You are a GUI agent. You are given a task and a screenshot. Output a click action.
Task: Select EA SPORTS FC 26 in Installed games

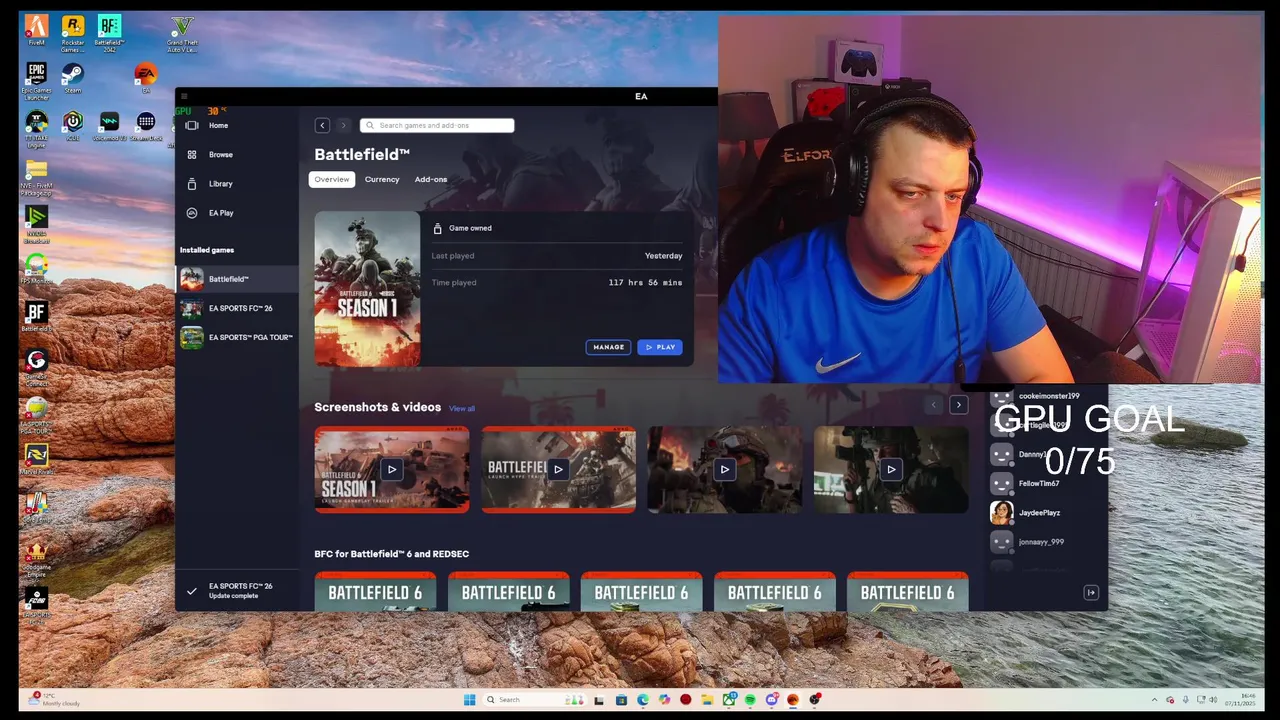click(237, 308)
